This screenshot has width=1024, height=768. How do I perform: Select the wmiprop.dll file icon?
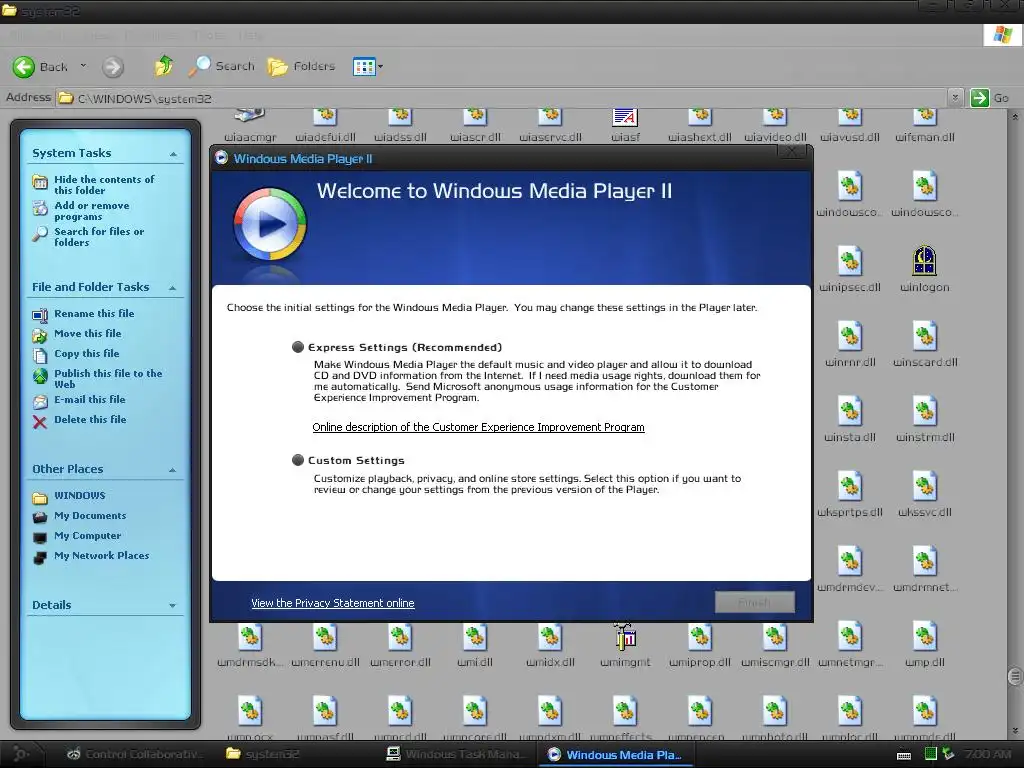(699, 637)
